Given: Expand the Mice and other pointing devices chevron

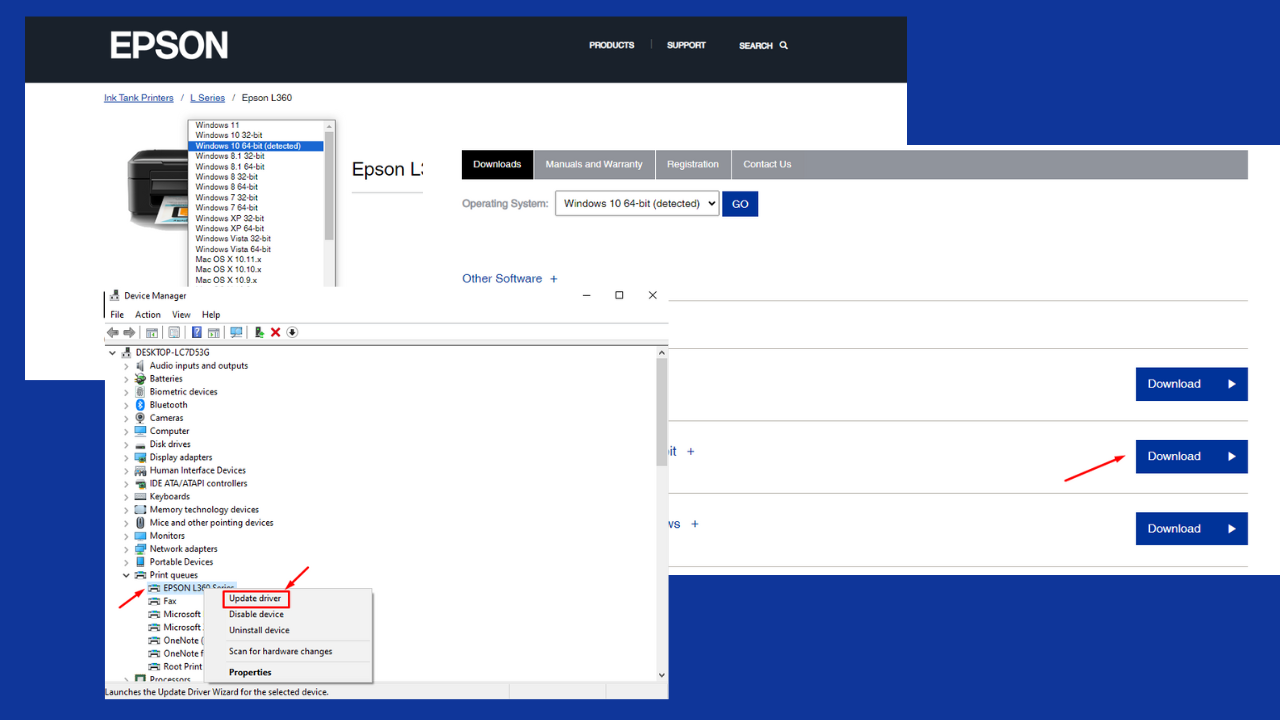Looking at the screenshot, I should coord(126,523).
